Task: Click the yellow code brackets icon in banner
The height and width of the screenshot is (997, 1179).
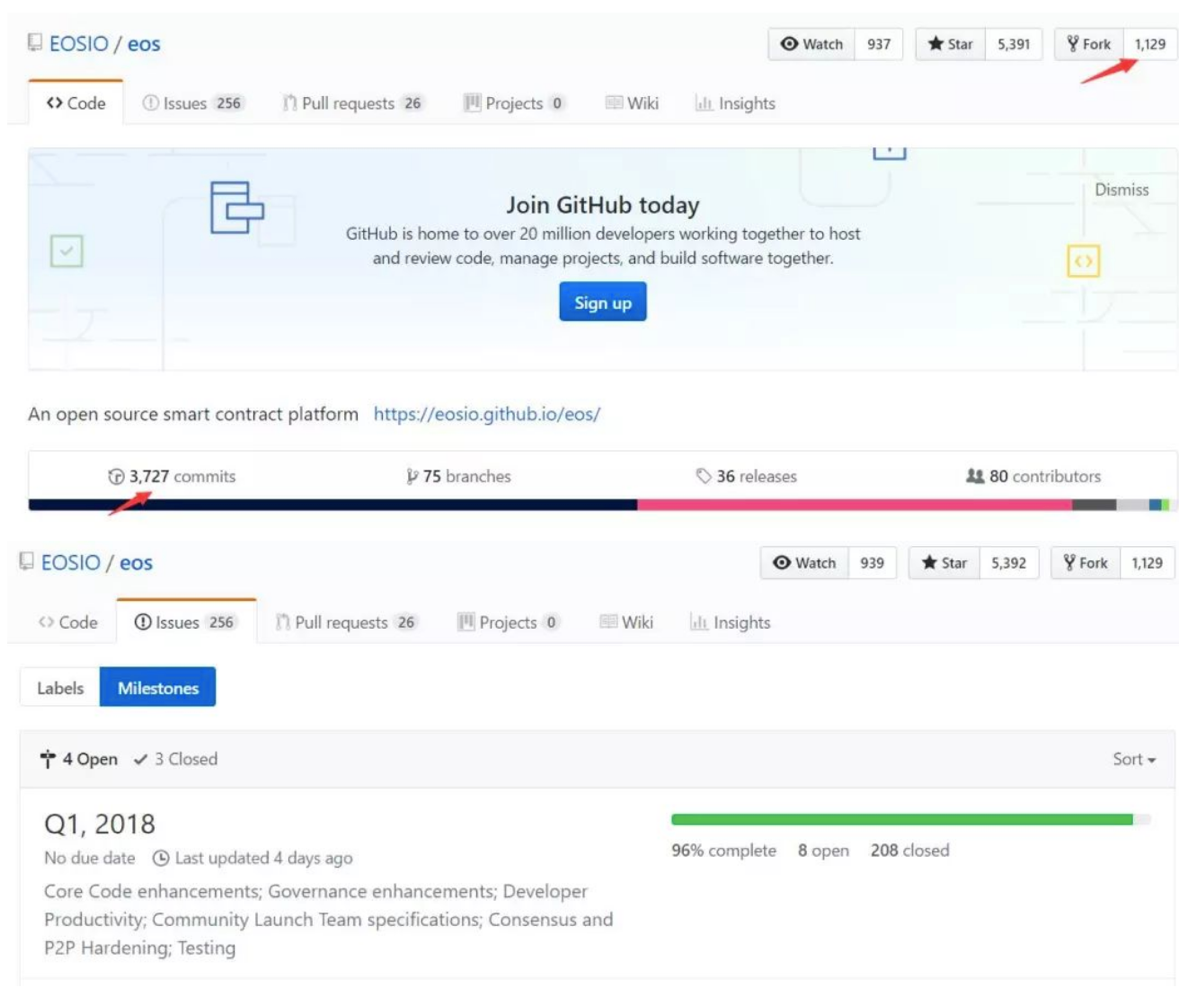Action: coord(1084,261)
